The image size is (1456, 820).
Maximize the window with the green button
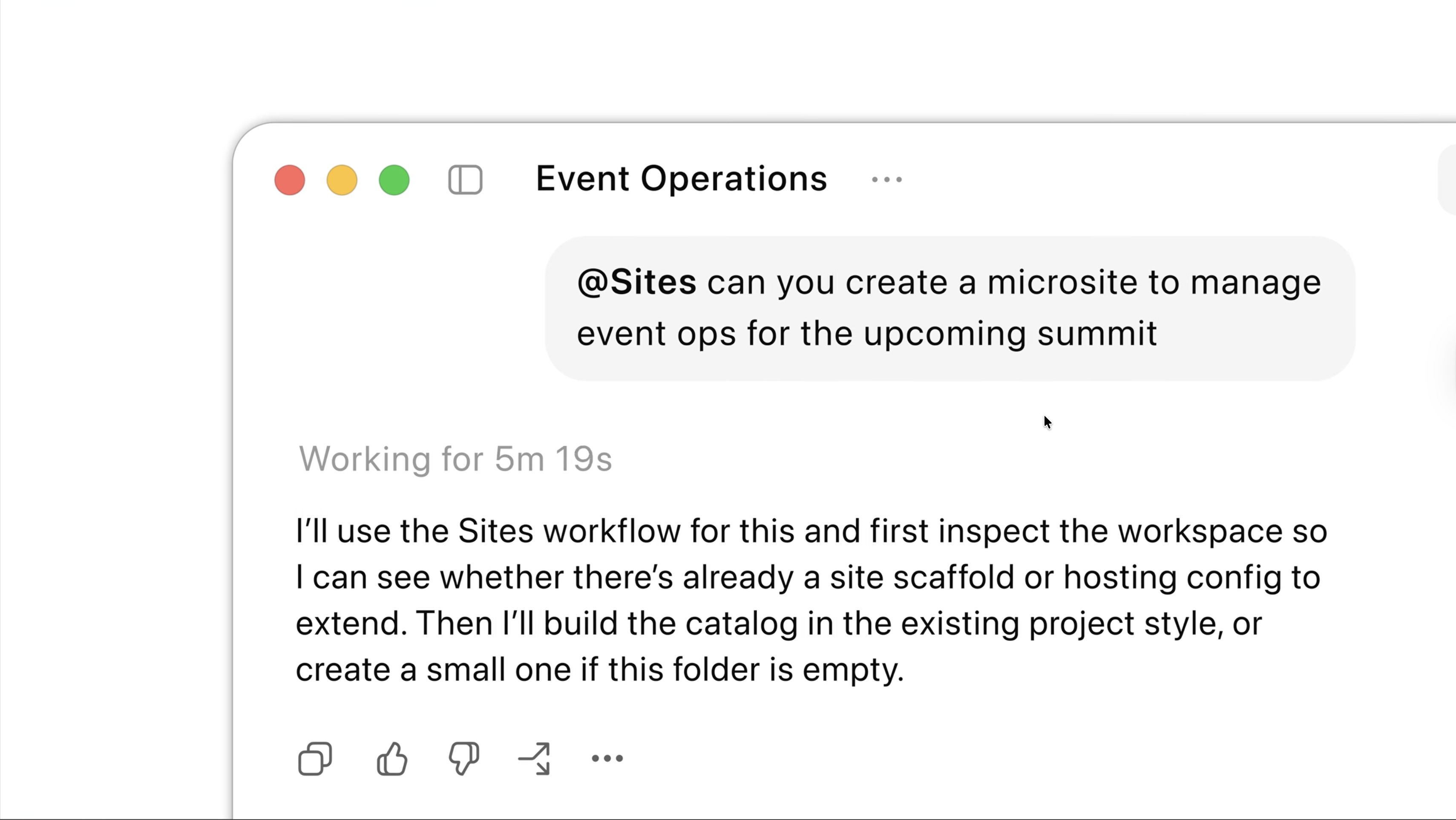(x=394, y=180)
